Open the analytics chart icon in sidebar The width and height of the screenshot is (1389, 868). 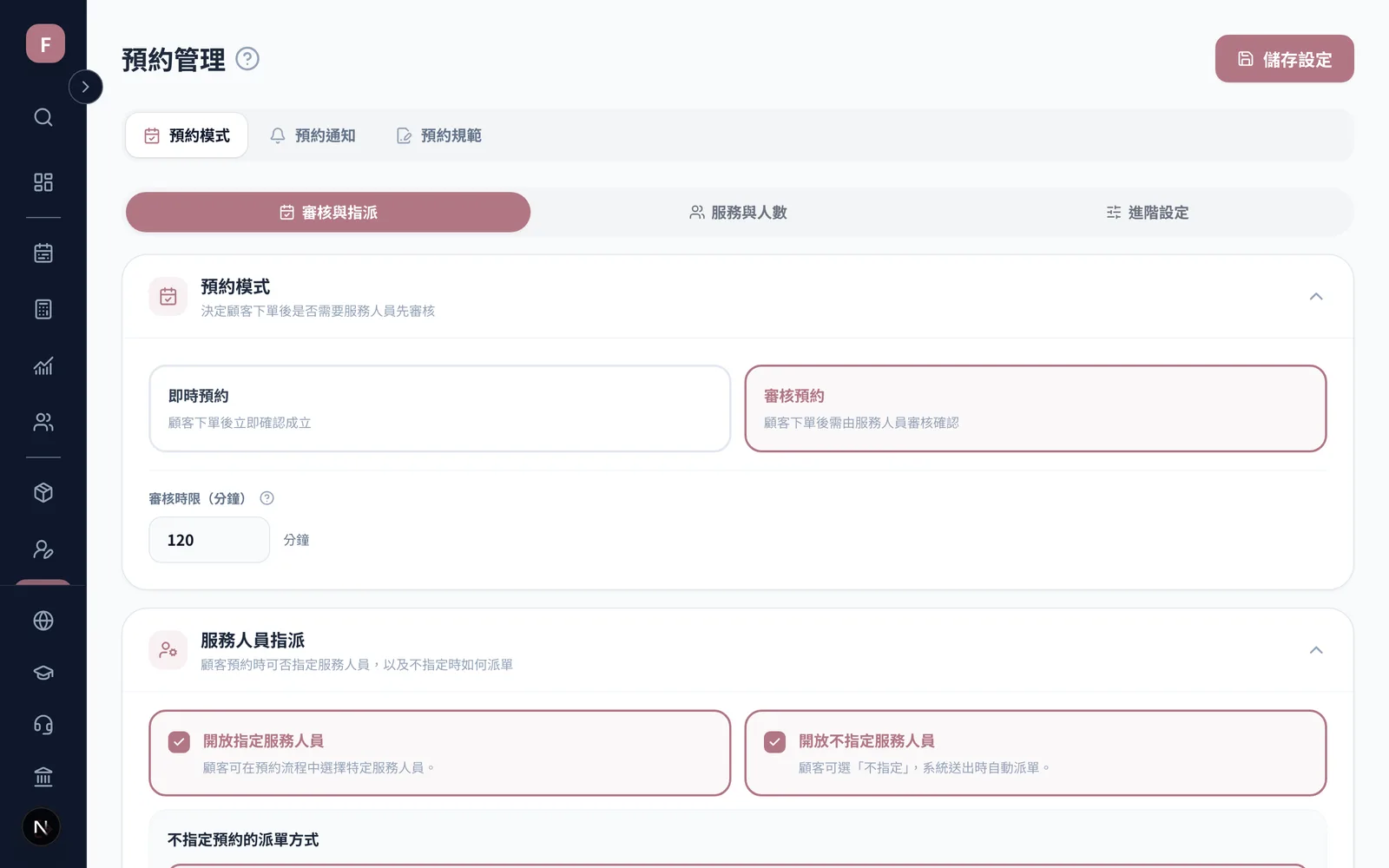point(43,365)
